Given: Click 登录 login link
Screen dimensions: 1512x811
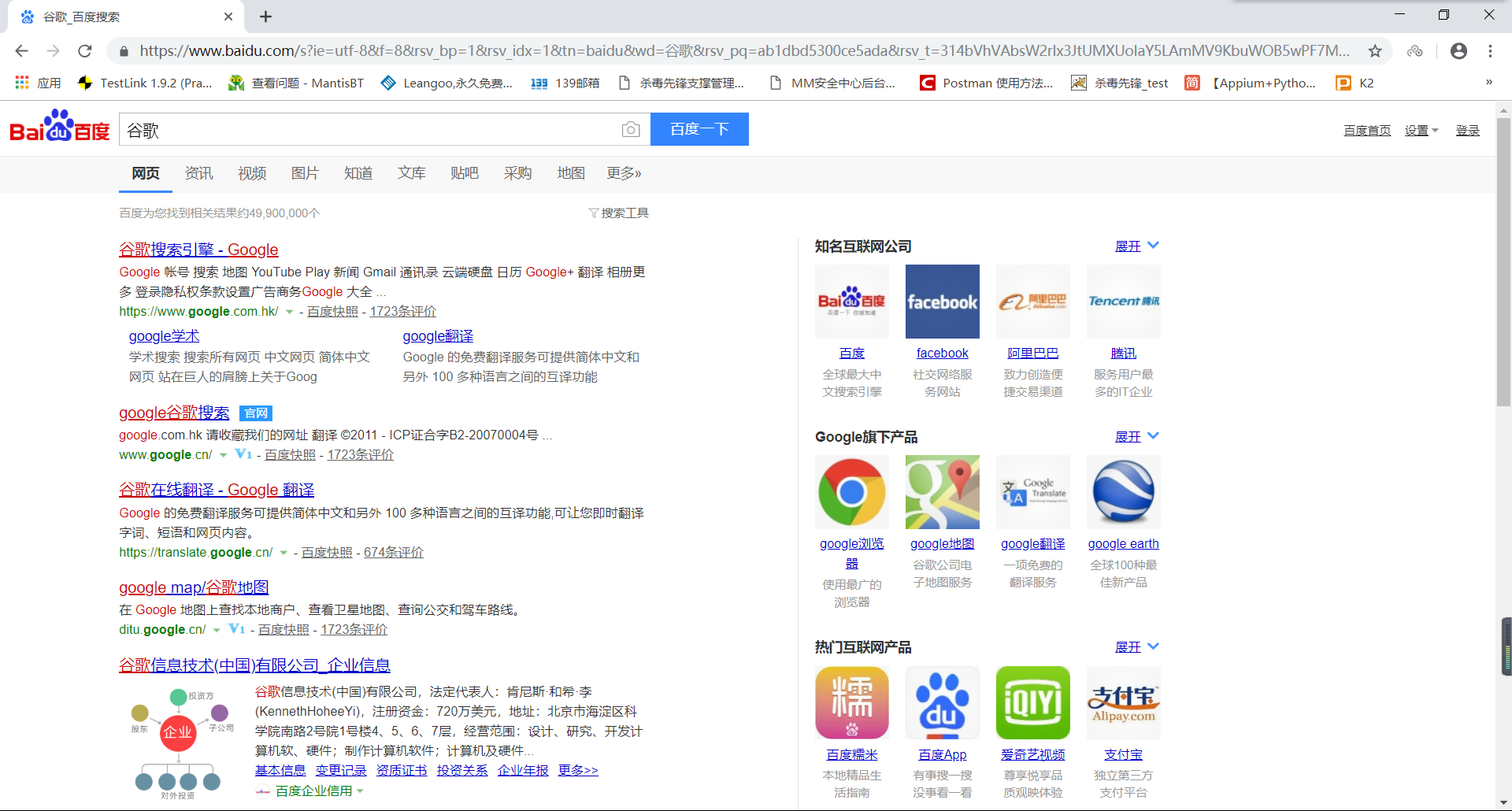Looking at the screenshot, I should pyautogui.click(x=1467, y=131).
